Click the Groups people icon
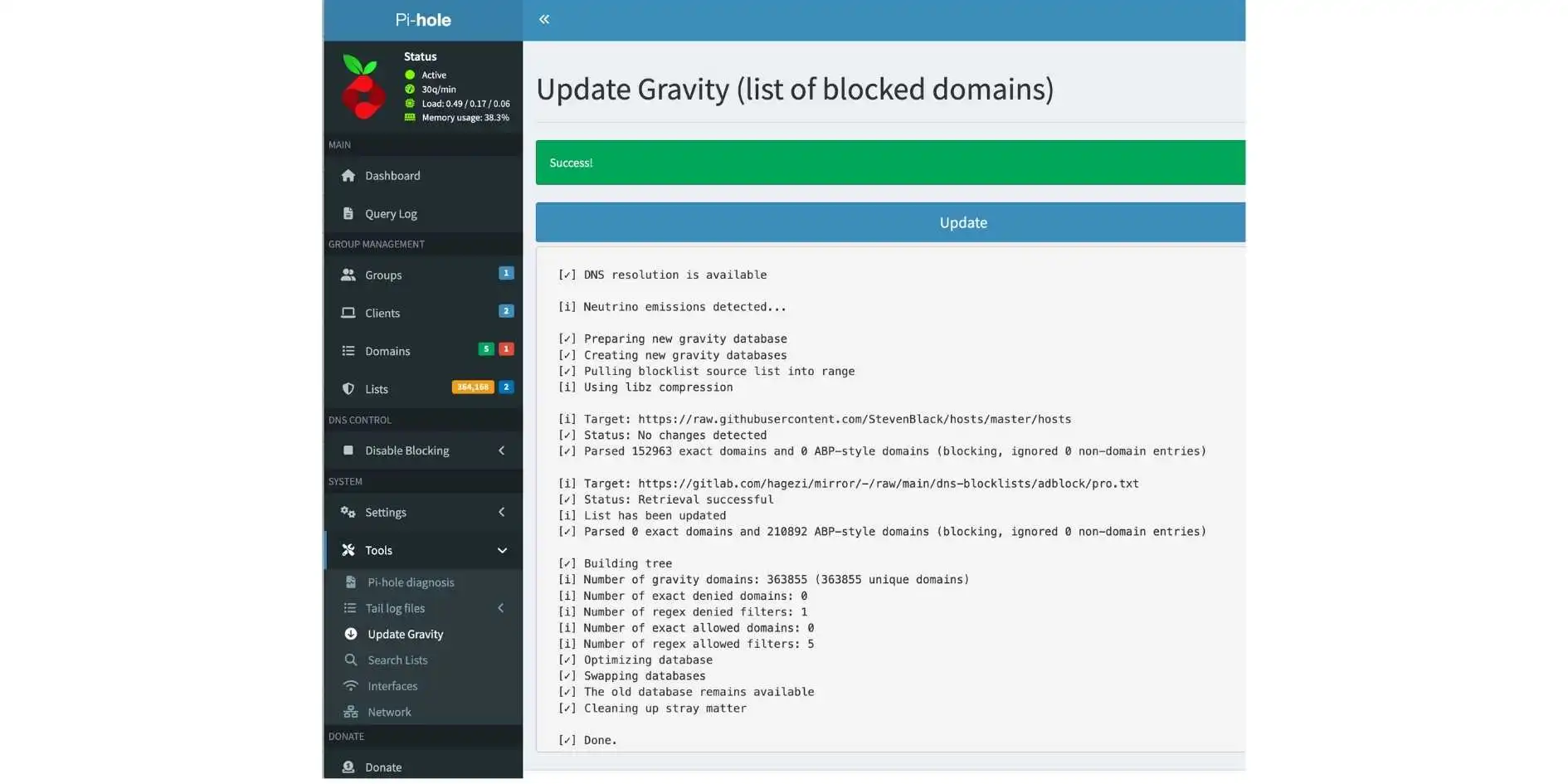Screen dimensions: 1568x784 (348, 275)
